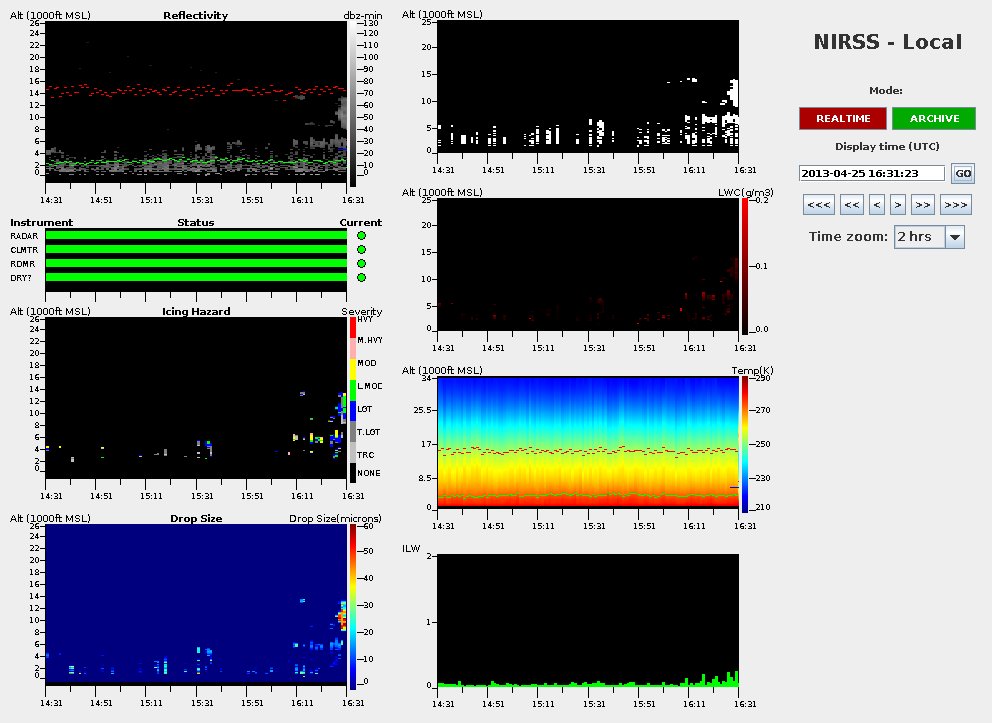The image size is (992, 723).
Task: Click the Reflectivity plot area
Action: 196,100
